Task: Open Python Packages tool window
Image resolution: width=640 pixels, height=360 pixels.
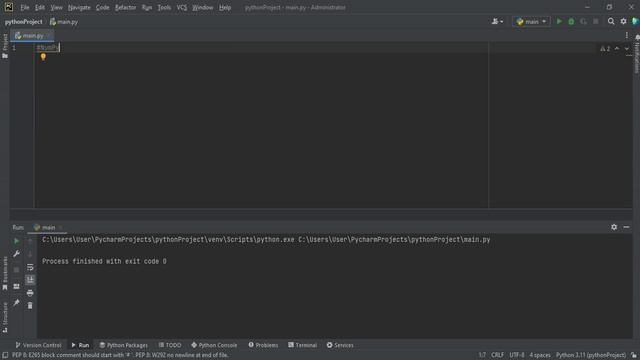Action: click(124, 345)
